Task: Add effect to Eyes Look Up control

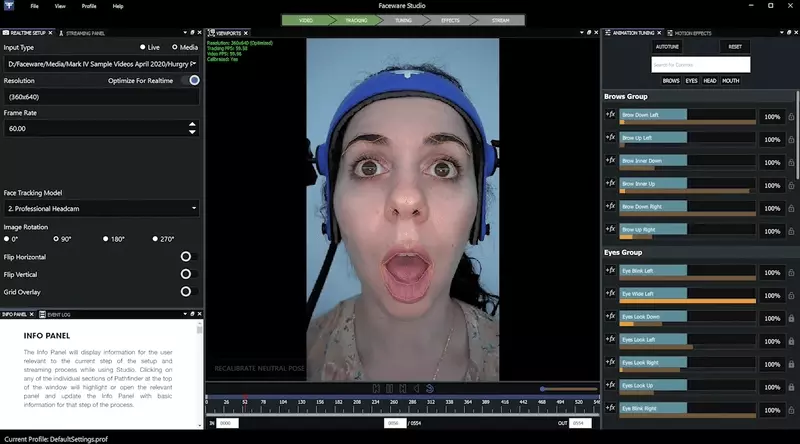Action: (x=610, y=385)
